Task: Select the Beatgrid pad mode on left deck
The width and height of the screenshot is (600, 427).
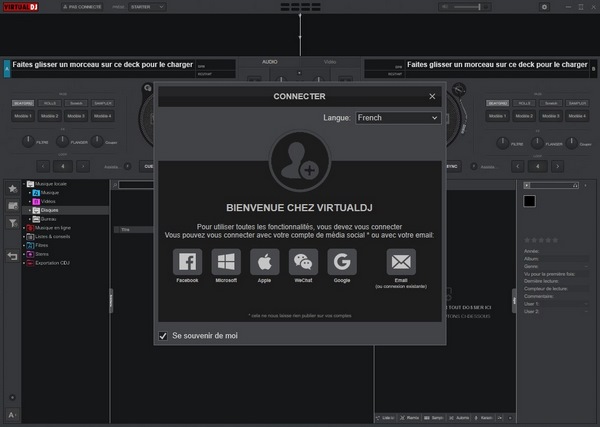Action: click(23, 103)
